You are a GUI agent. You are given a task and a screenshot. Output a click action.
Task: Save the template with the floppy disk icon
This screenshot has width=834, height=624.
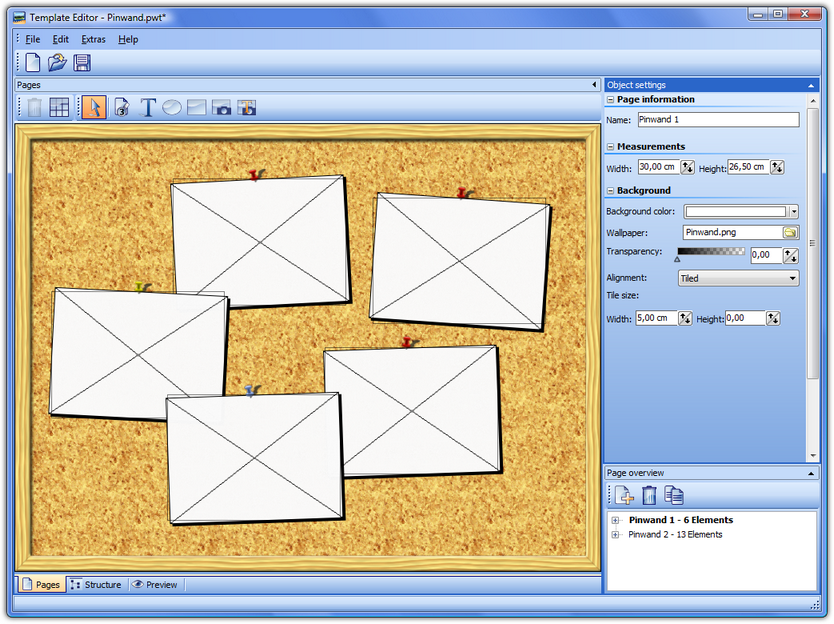[x=82, y=63]
